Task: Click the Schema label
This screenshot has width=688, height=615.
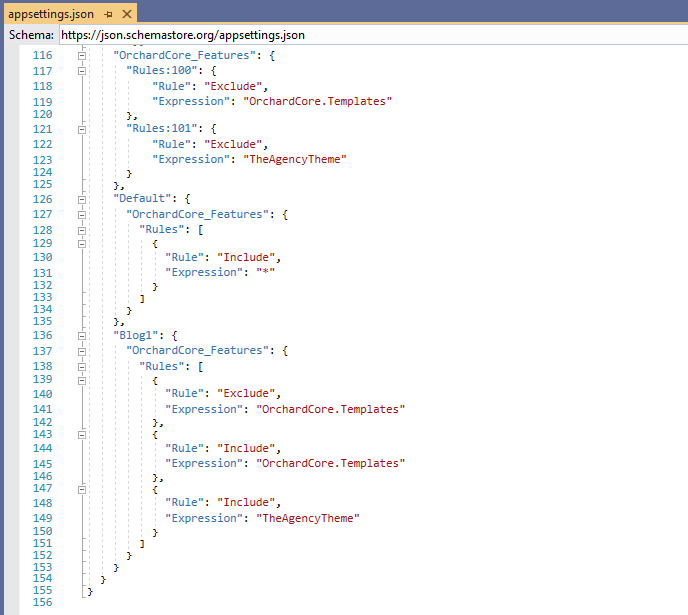Action: [31, 35]
